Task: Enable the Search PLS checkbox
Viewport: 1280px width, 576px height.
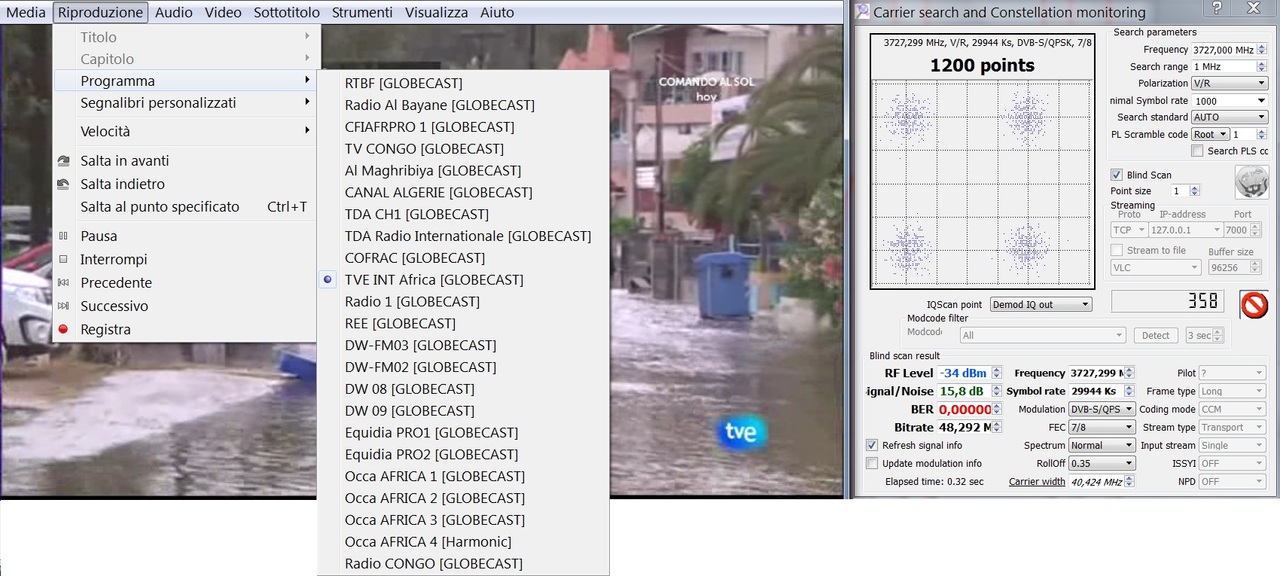Action: tap(1197, 151)
